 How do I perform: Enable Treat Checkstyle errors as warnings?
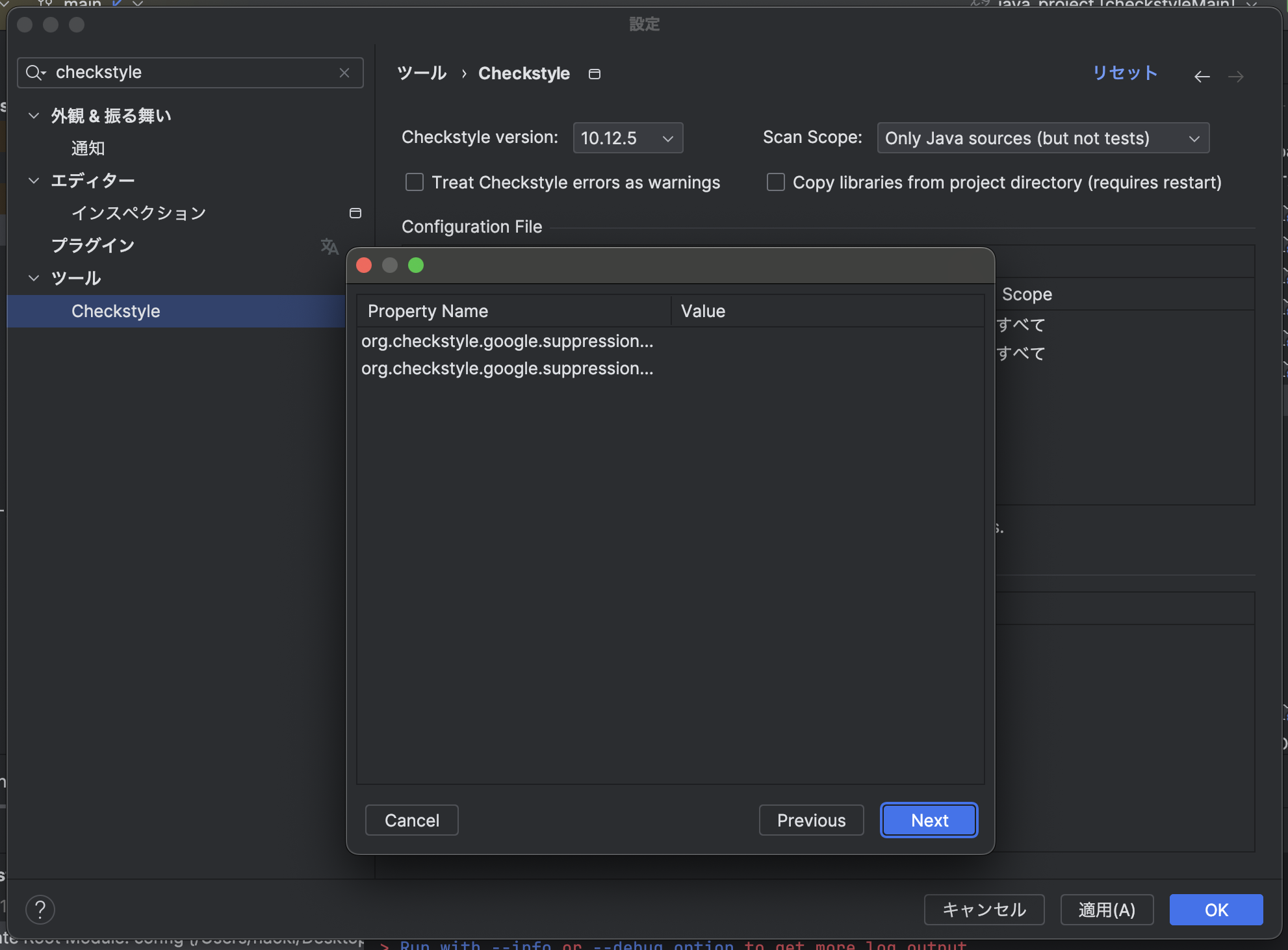pos(415,182)
